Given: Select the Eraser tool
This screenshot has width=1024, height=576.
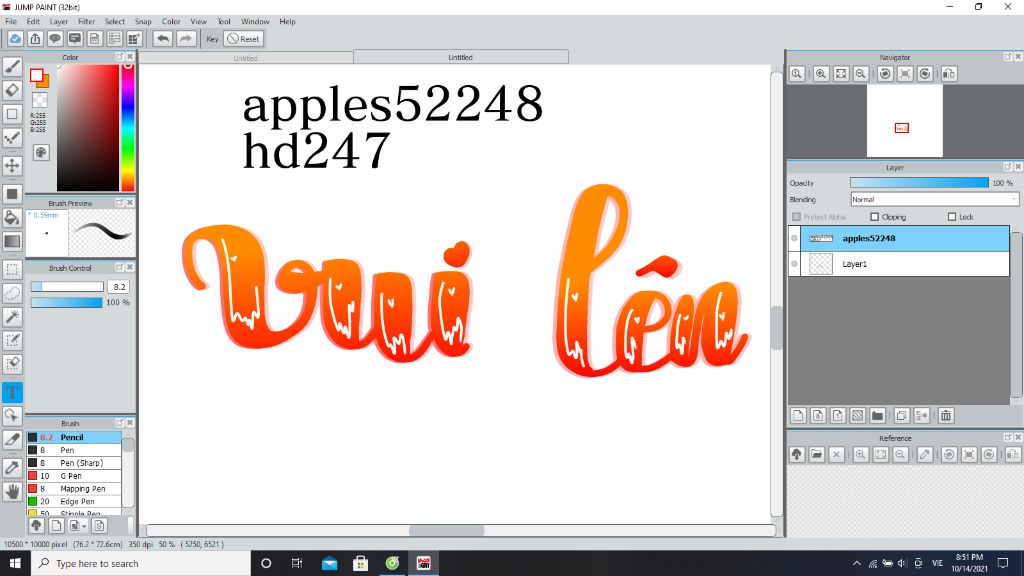Looking at the screenshot, I should click(12, 90).
